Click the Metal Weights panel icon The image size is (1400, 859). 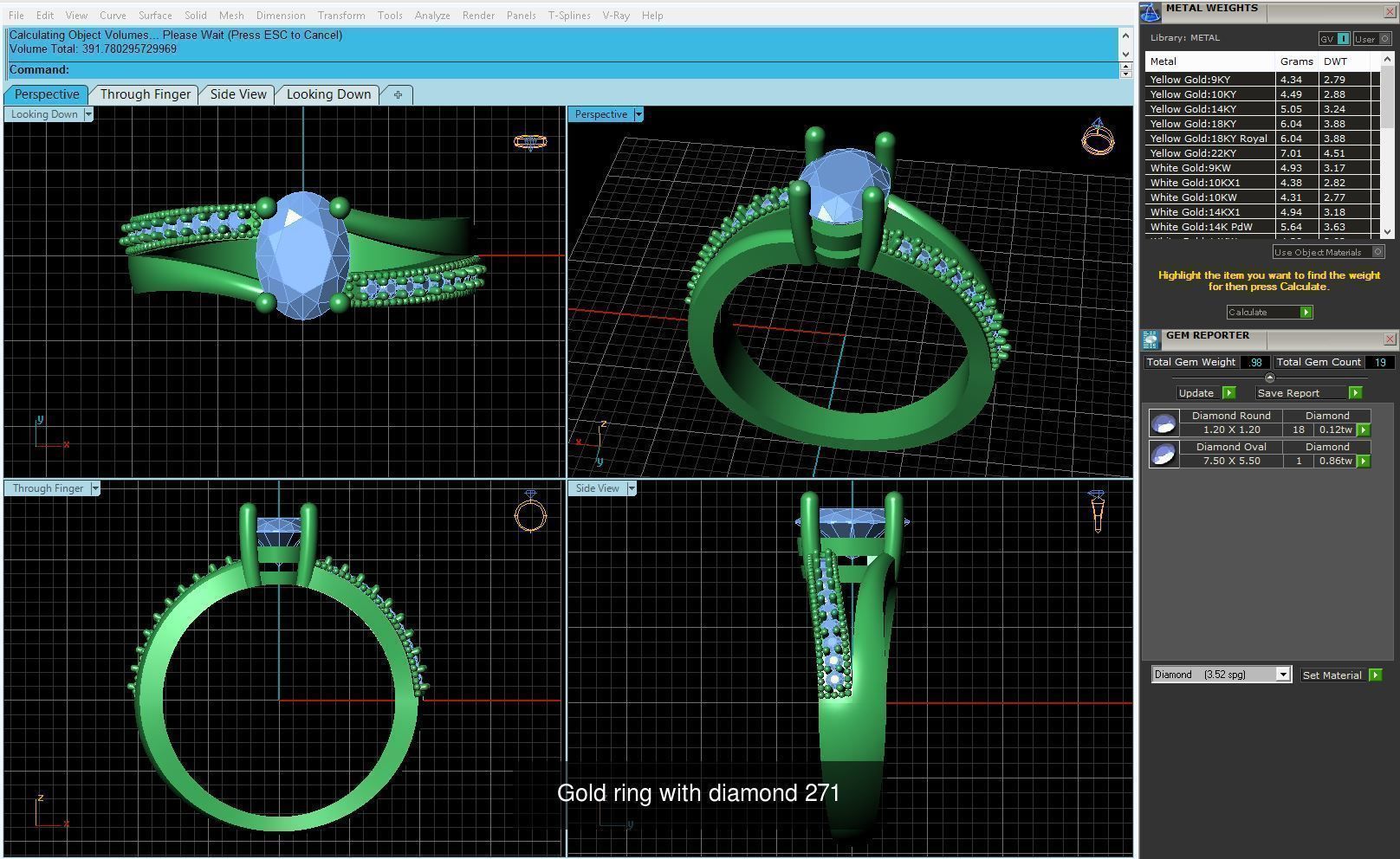pos(1150,11)
